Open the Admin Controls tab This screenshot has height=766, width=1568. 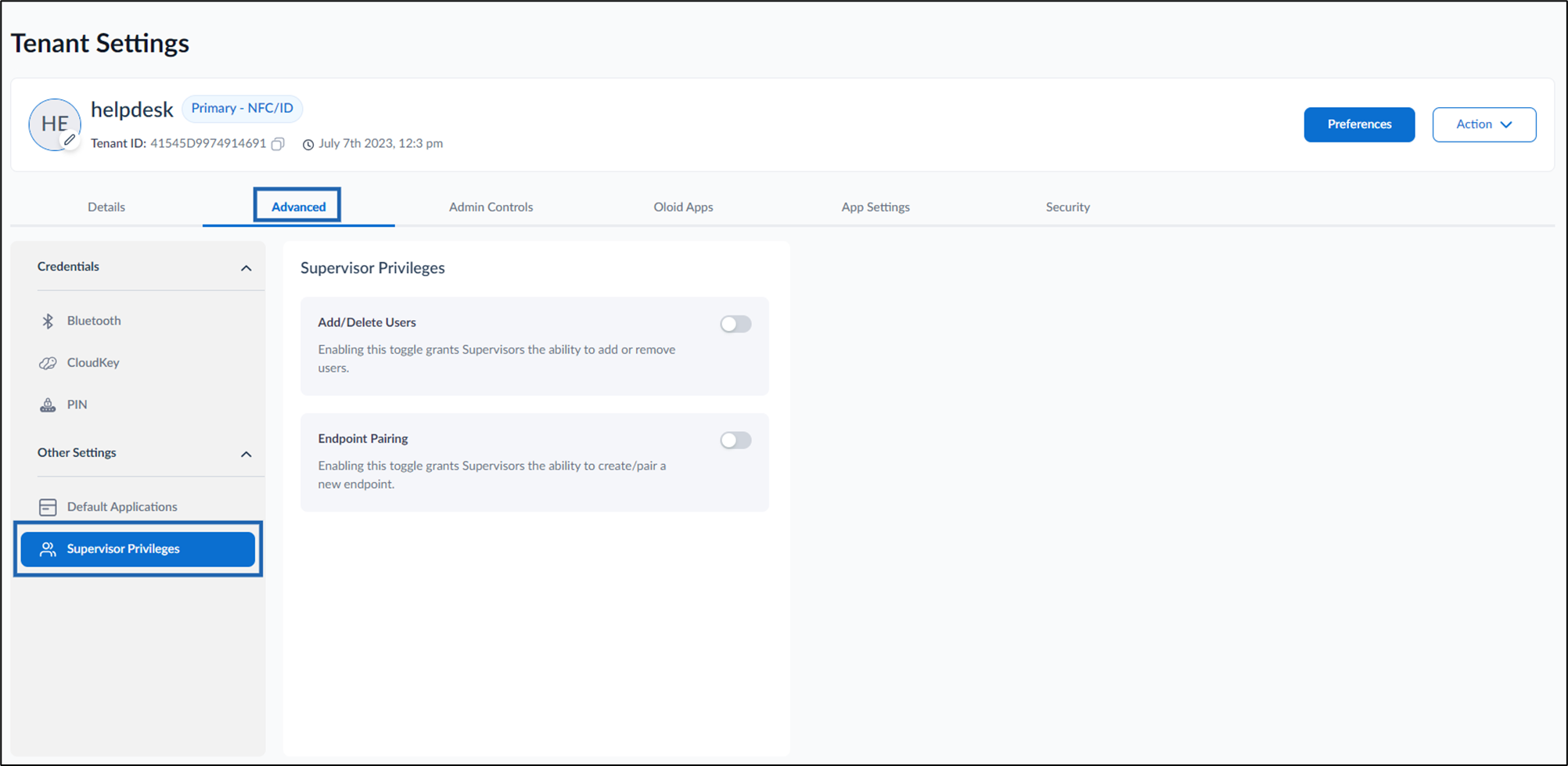[491, 207]
